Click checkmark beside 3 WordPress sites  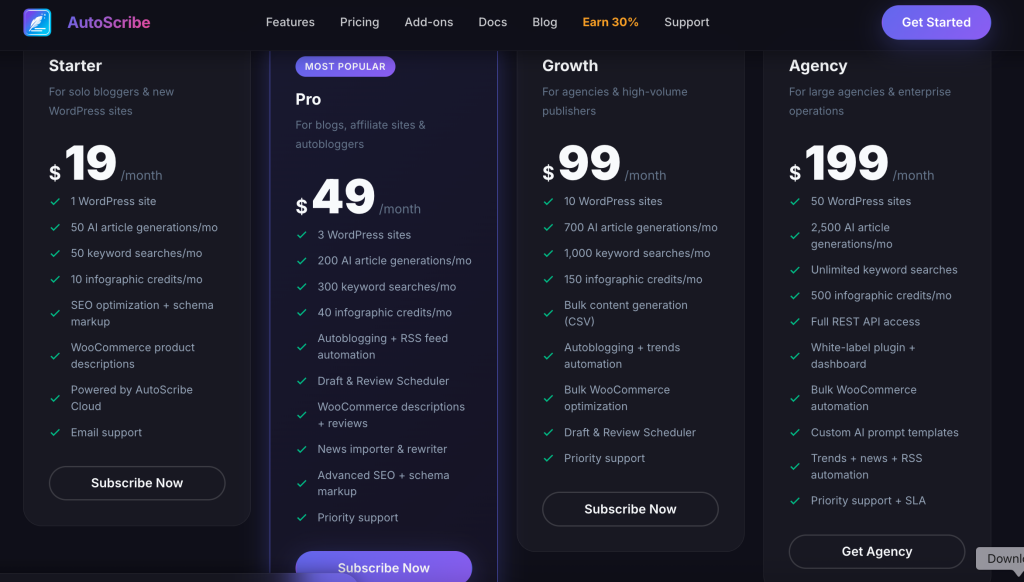[302, 235]
